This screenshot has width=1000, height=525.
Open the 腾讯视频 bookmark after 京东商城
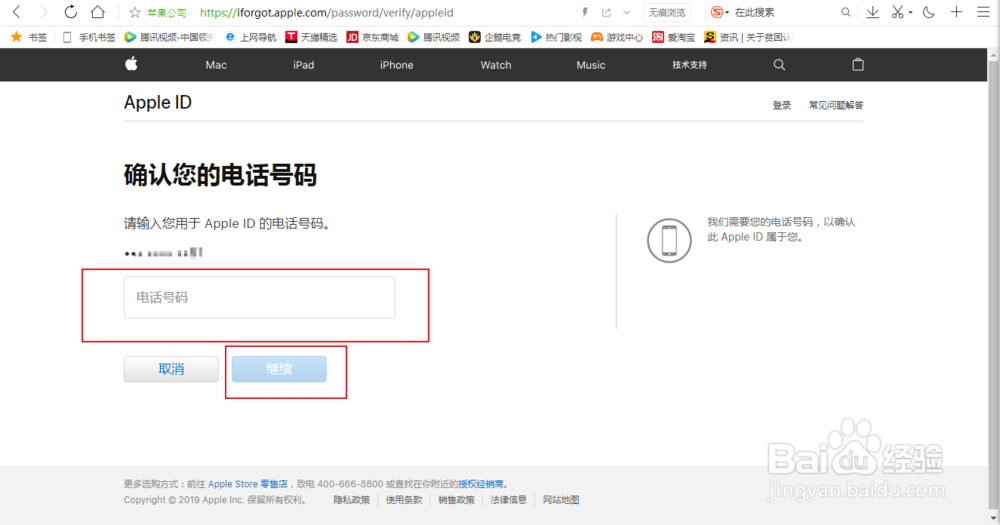click(434, 37)
